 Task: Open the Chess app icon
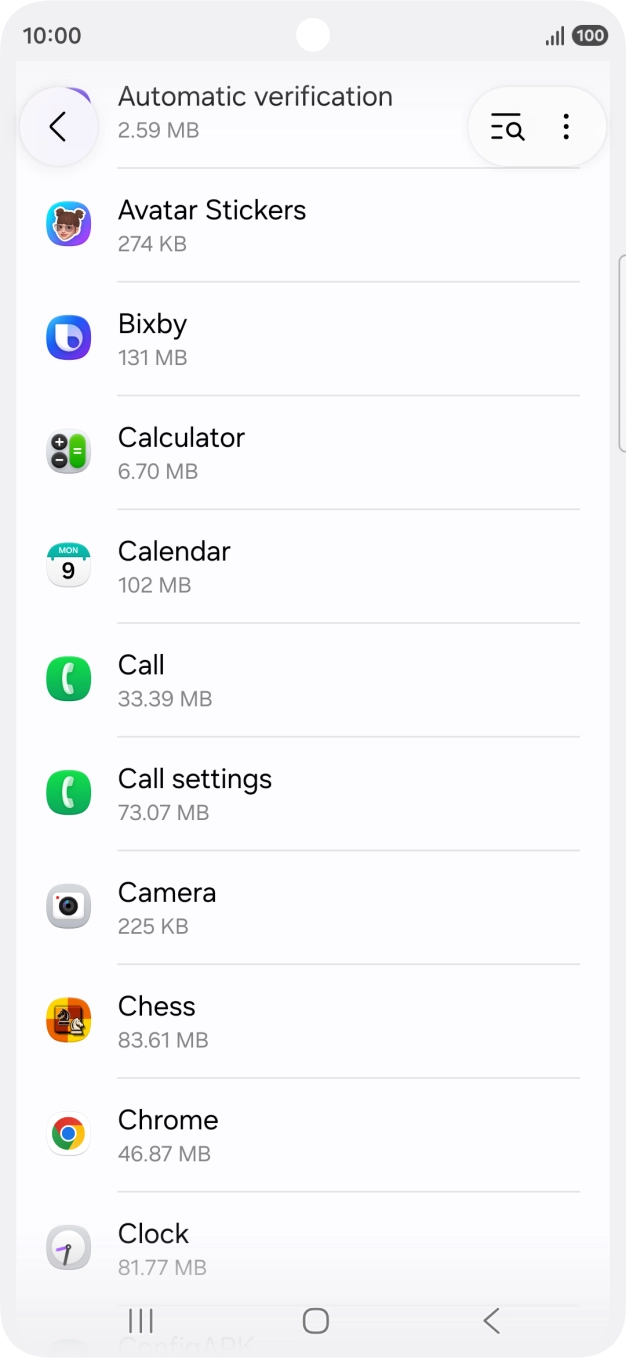pyautogui.click(x=68, y=1020)
